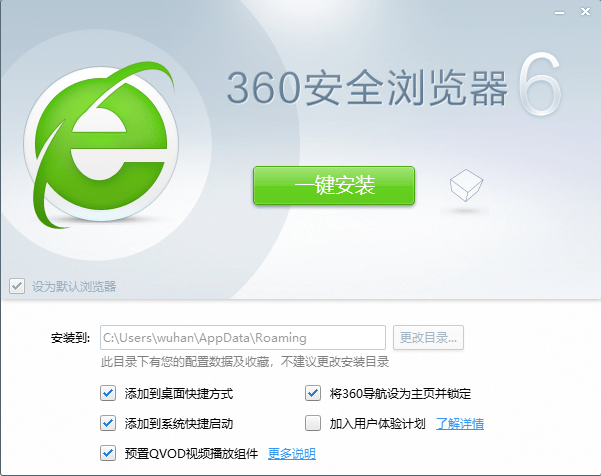The height and width of the screenshot is (476, 601).
Task: Click the 360安全浏览器 title text
Action: tap(367, 88)
